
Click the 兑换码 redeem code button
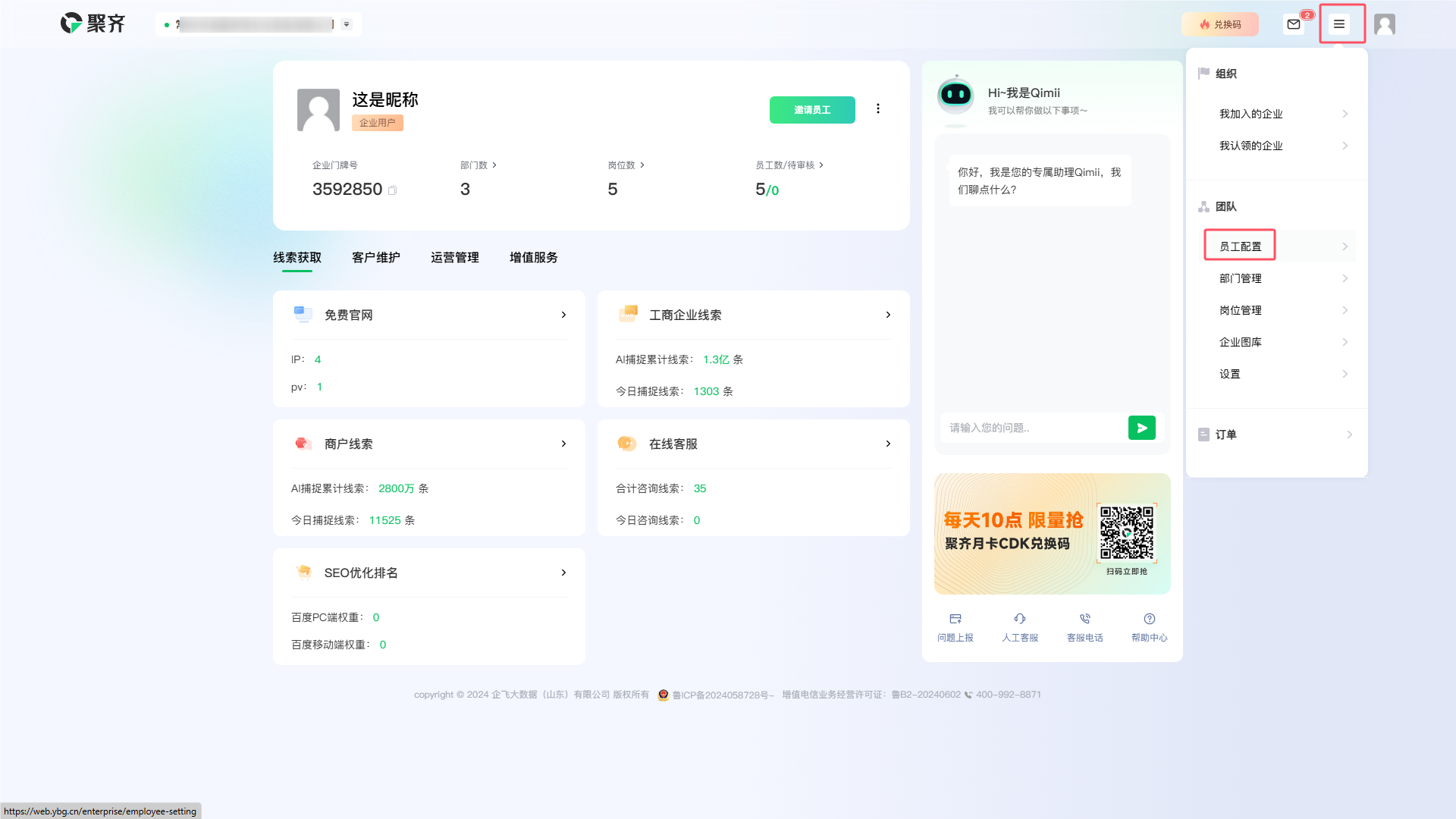point(1220,24)
